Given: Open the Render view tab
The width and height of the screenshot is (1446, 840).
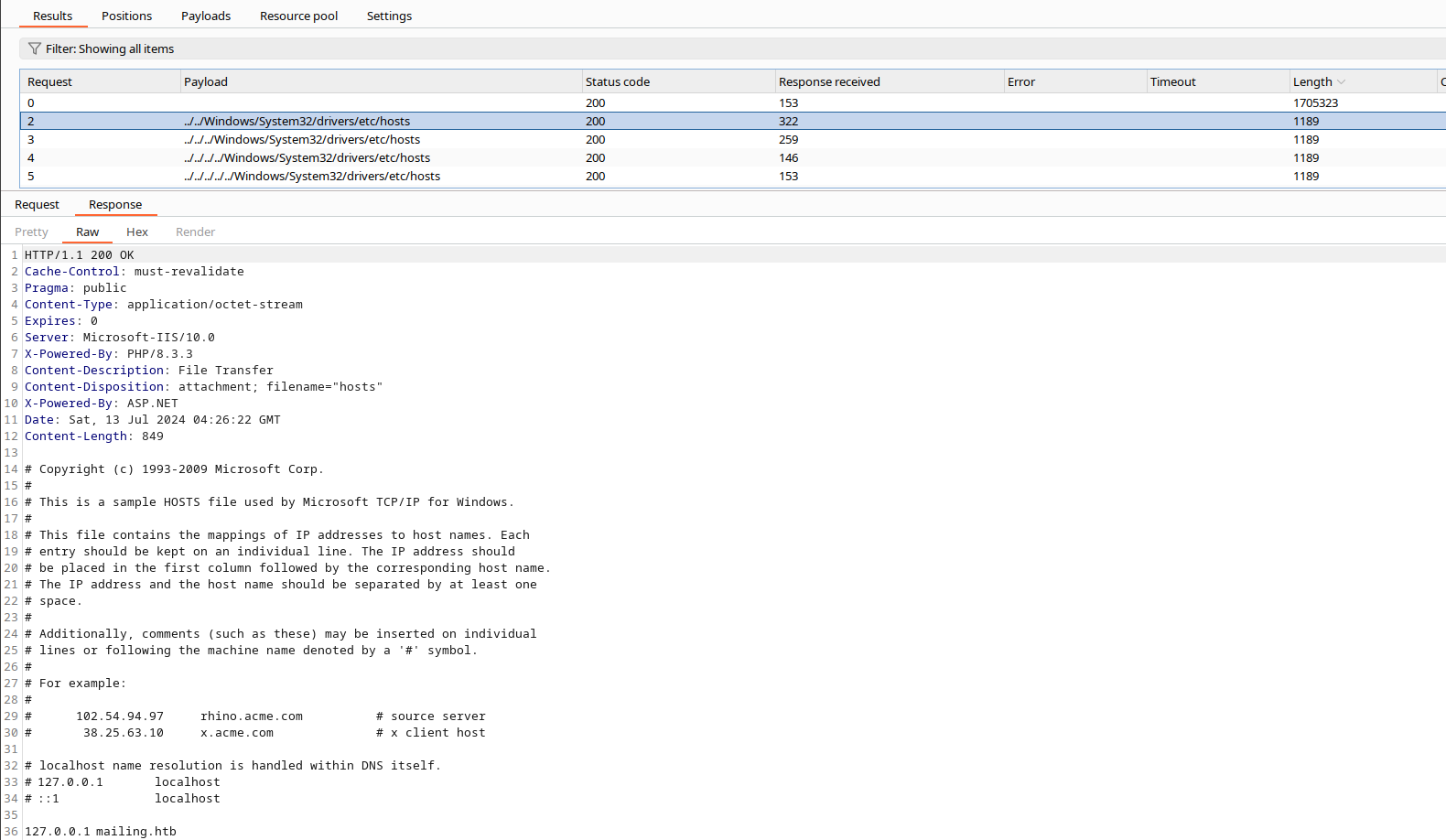Looking at the screenshot, I should click(x=195, y=232).
